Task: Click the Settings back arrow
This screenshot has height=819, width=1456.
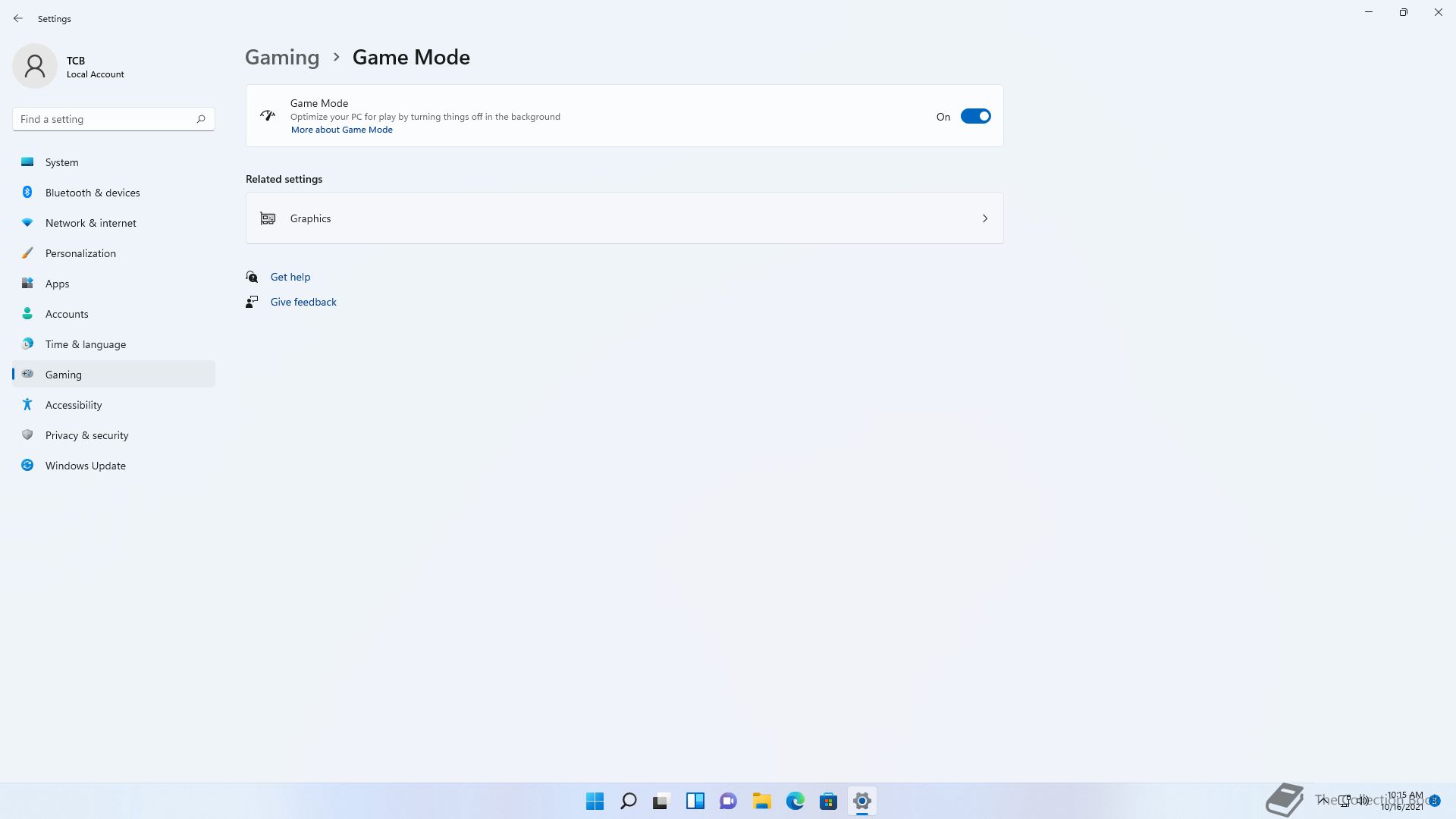Action: point(18,18)
